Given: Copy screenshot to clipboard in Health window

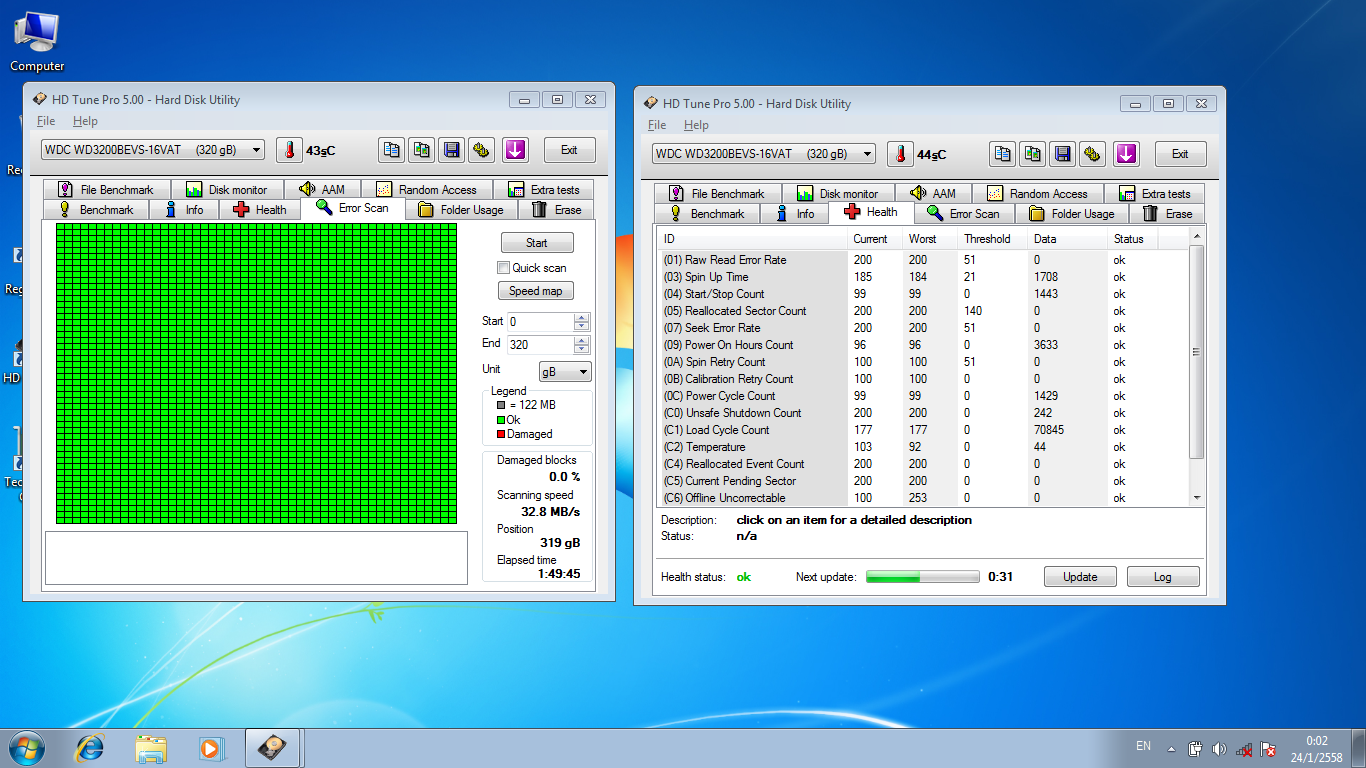Looking at the screenshot, I should tap(1033, 154).
